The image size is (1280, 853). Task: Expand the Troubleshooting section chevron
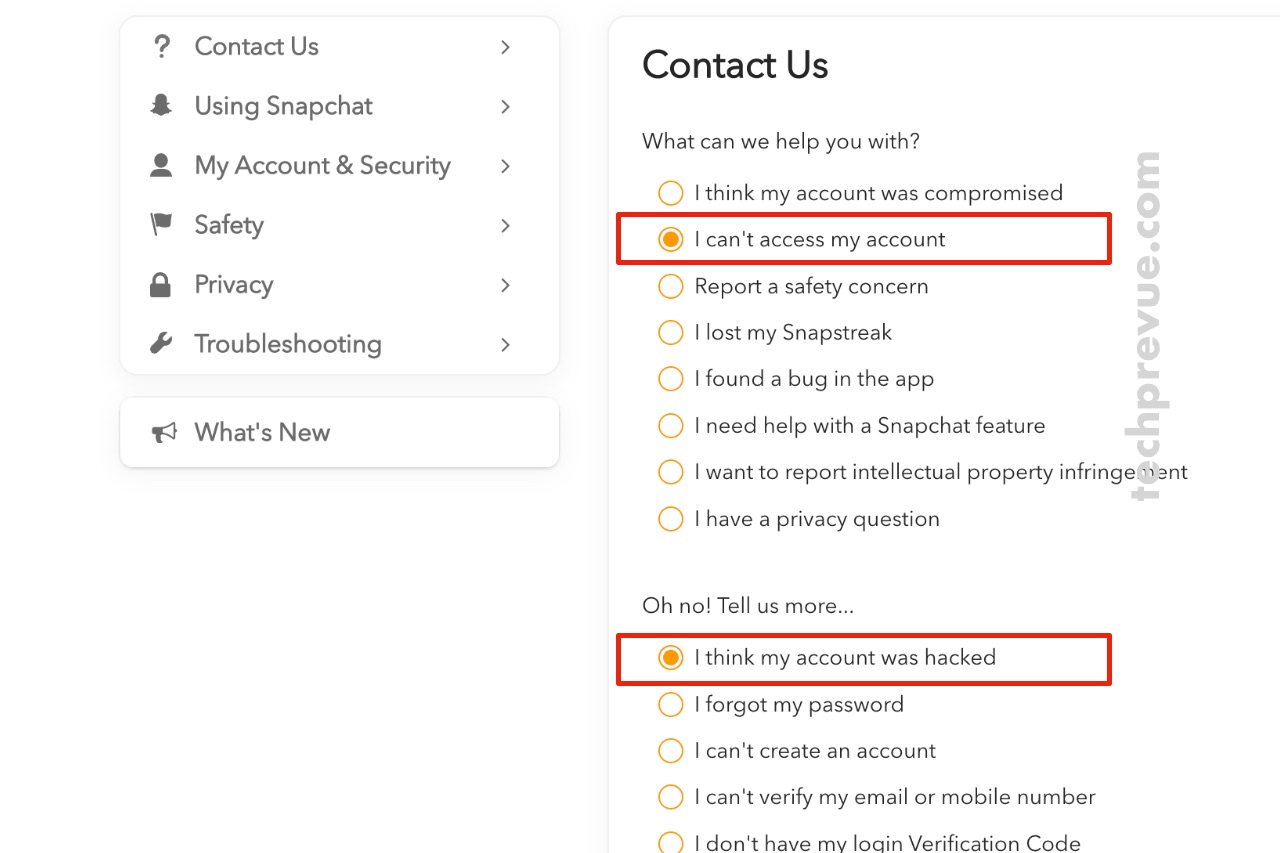506,344
